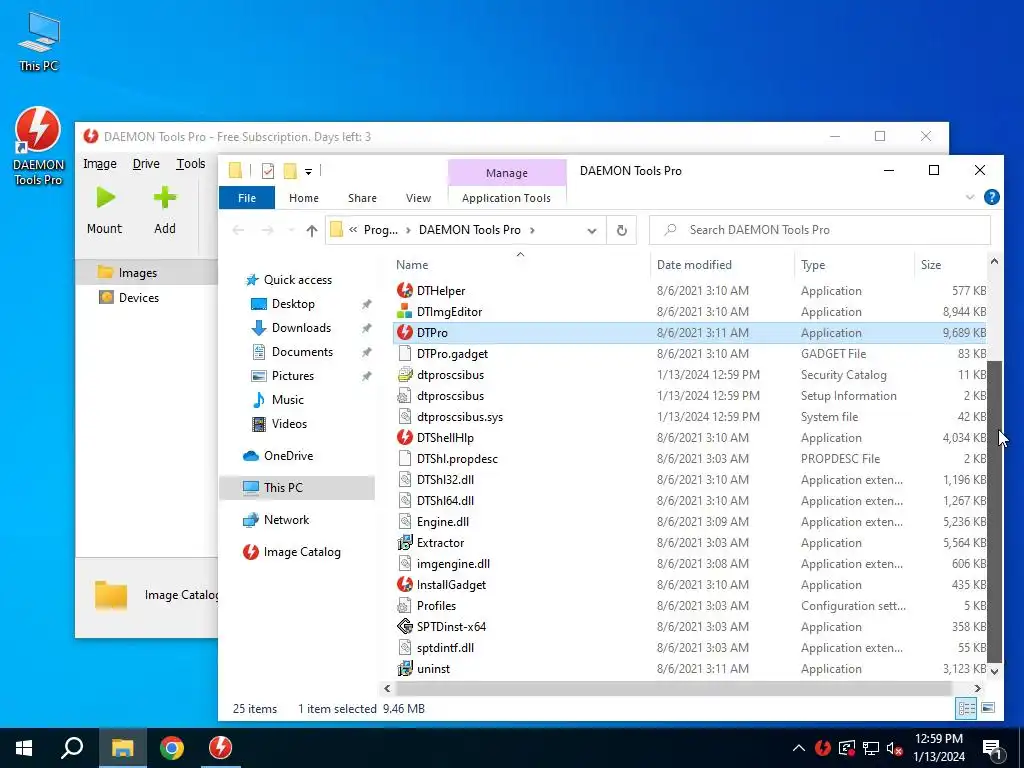
Task: Click the New folder quick access icon
Action: click(x=290, y=171)
